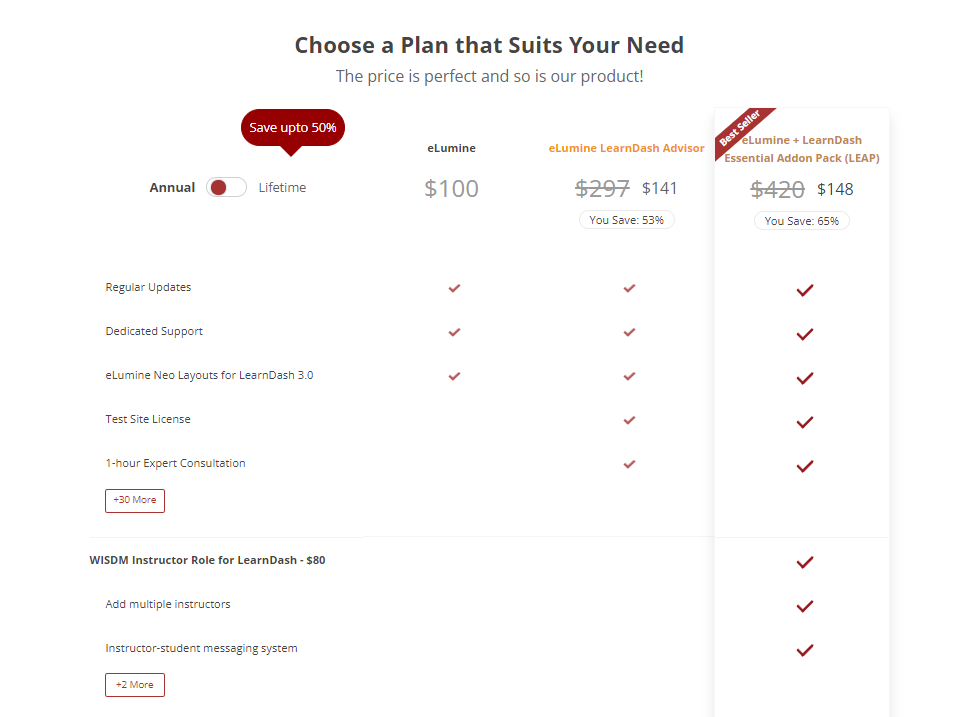Screen dimensions: 970x717
Task: Click the LEAP checkmark for WISDM Instructor Role
Action: (804, 562)
